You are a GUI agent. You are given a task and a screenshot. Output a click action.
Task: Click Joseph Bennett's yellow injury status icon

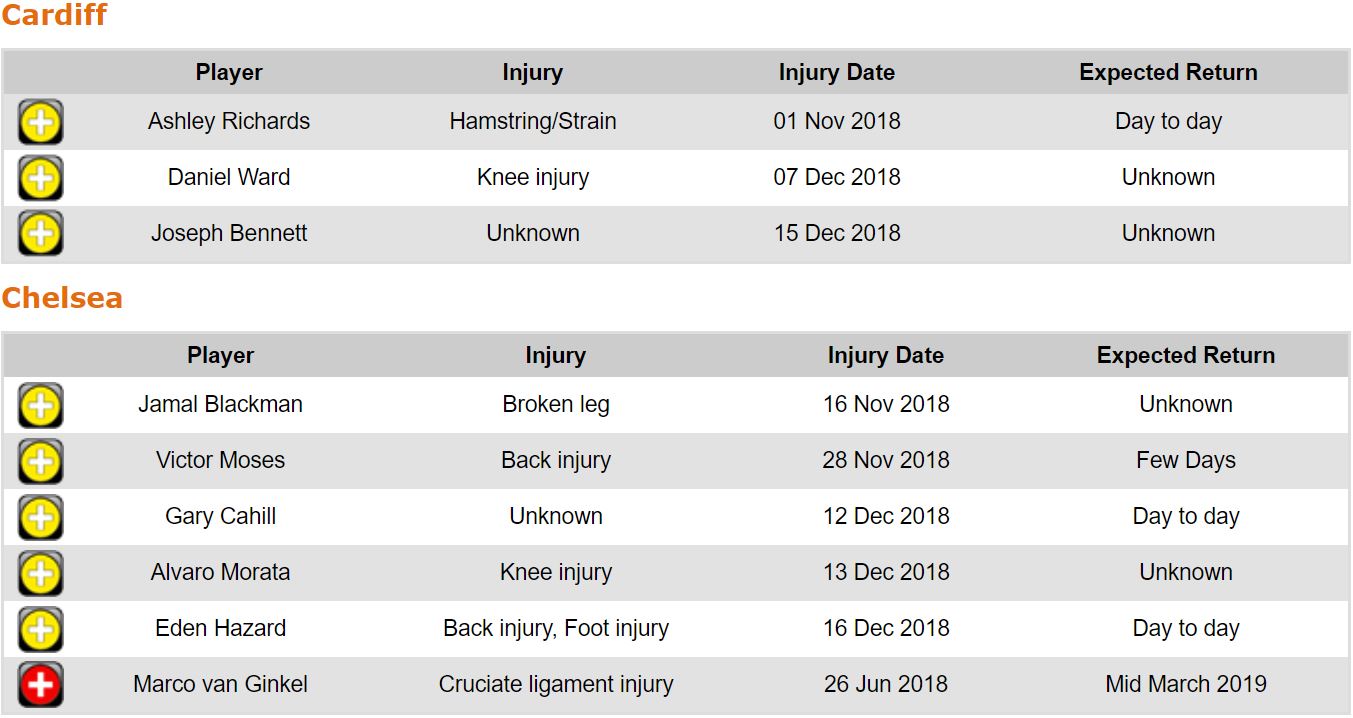point(40,235)
